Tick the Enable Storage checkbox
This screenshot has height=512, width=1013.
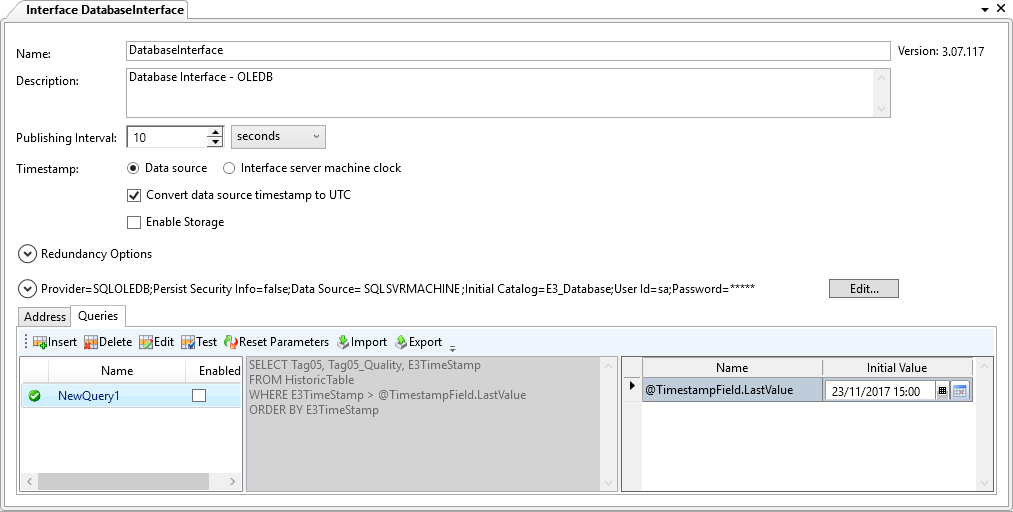click(134, 222)
